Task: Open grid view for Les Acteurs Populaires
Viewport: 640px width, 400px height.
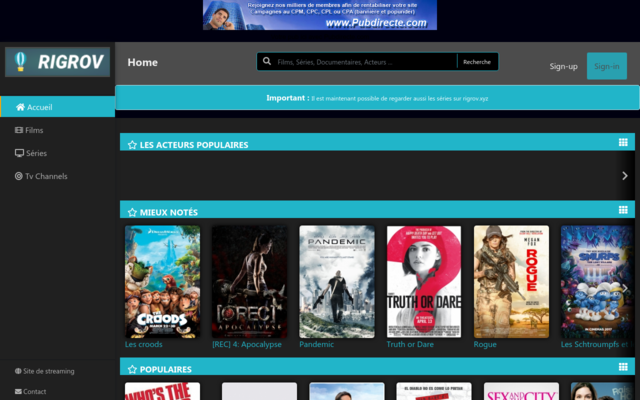Action: (x=623, y=142)
